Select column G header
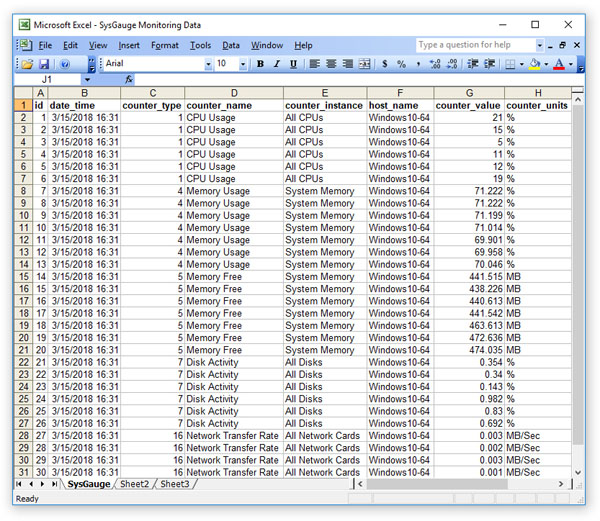Image resolution: width=600 pixels, height=521 pixels. (x=469, y=93)
